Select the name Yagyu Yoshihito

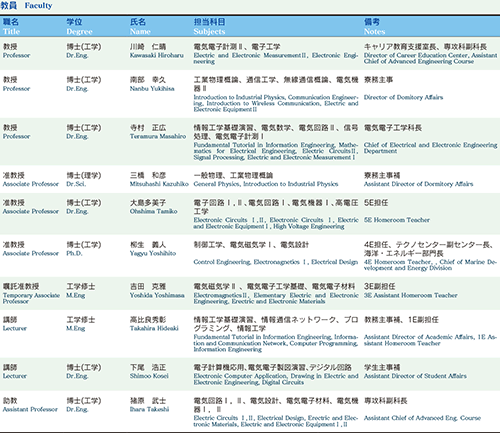tap(153, 253)
